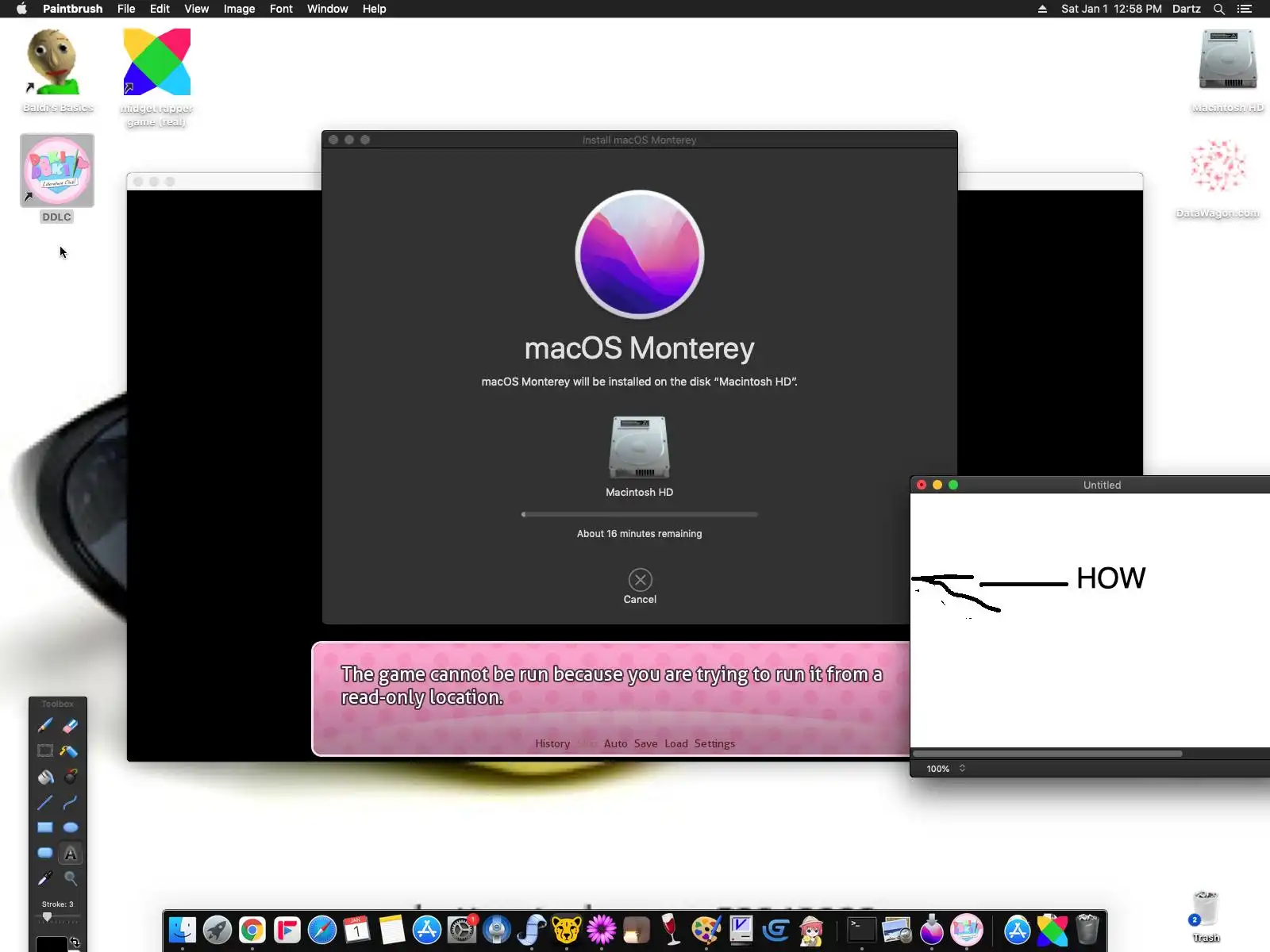
Task: Click Save in the game menu
Action: [645, 743]
